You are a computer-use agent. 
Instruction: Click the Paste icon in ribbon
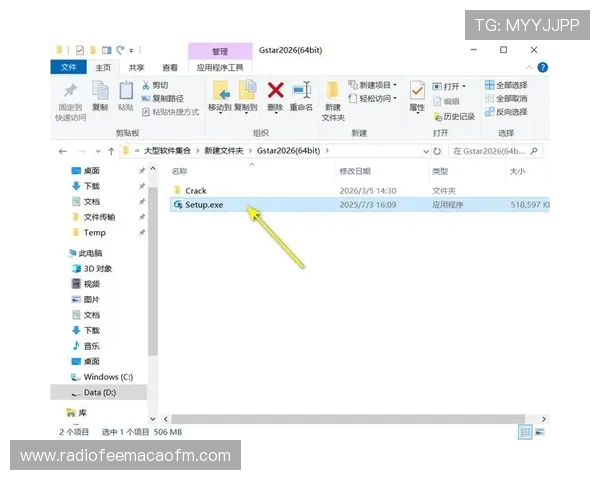[126, 91]
